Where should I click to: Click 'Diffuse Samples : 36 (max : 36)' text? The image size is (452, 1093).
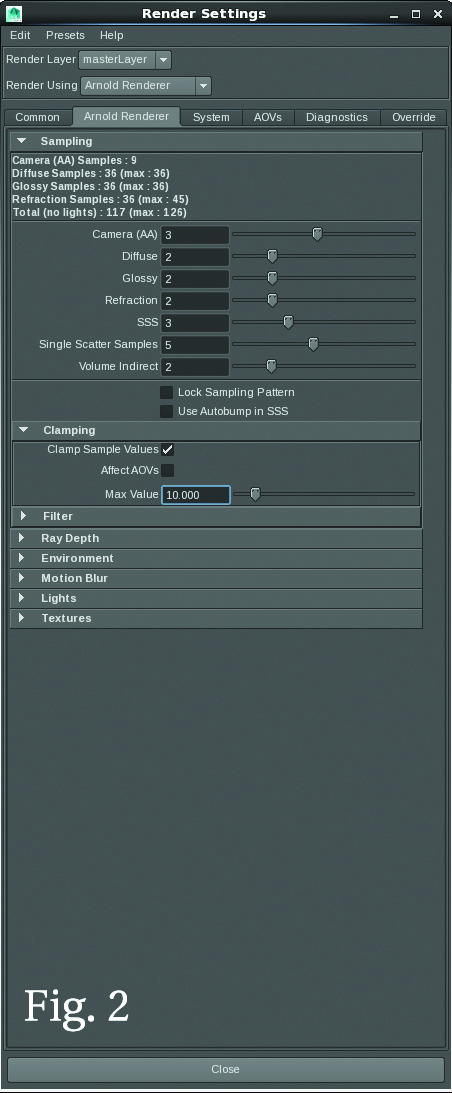91,174
